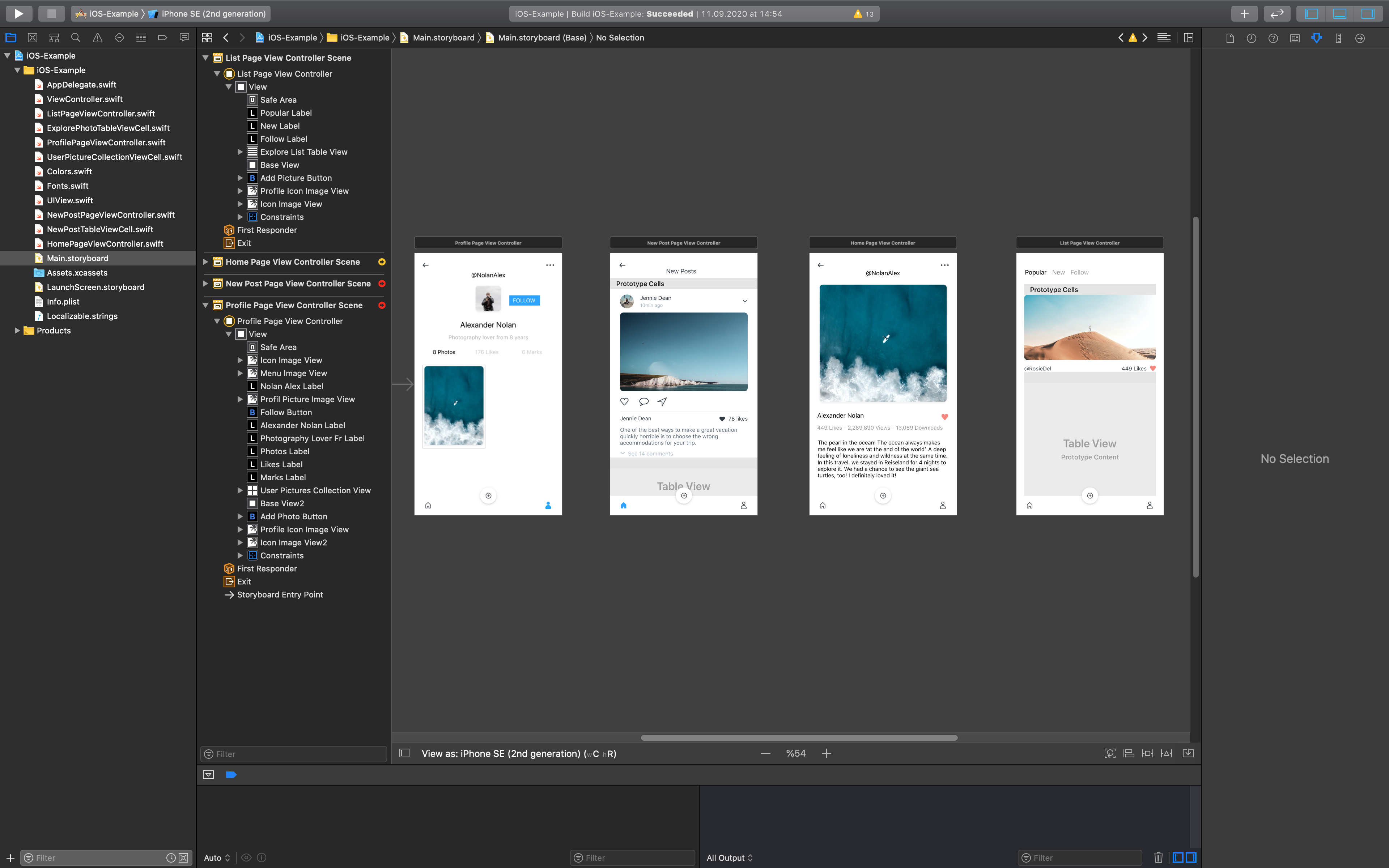Expand the Products folder

[17, 331]
